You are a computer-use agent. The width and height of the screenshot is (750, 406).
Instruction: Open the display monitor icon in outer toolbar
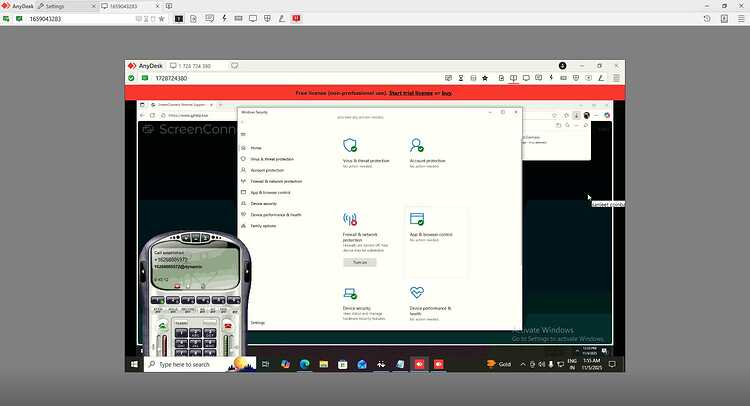tap(253, 19)
